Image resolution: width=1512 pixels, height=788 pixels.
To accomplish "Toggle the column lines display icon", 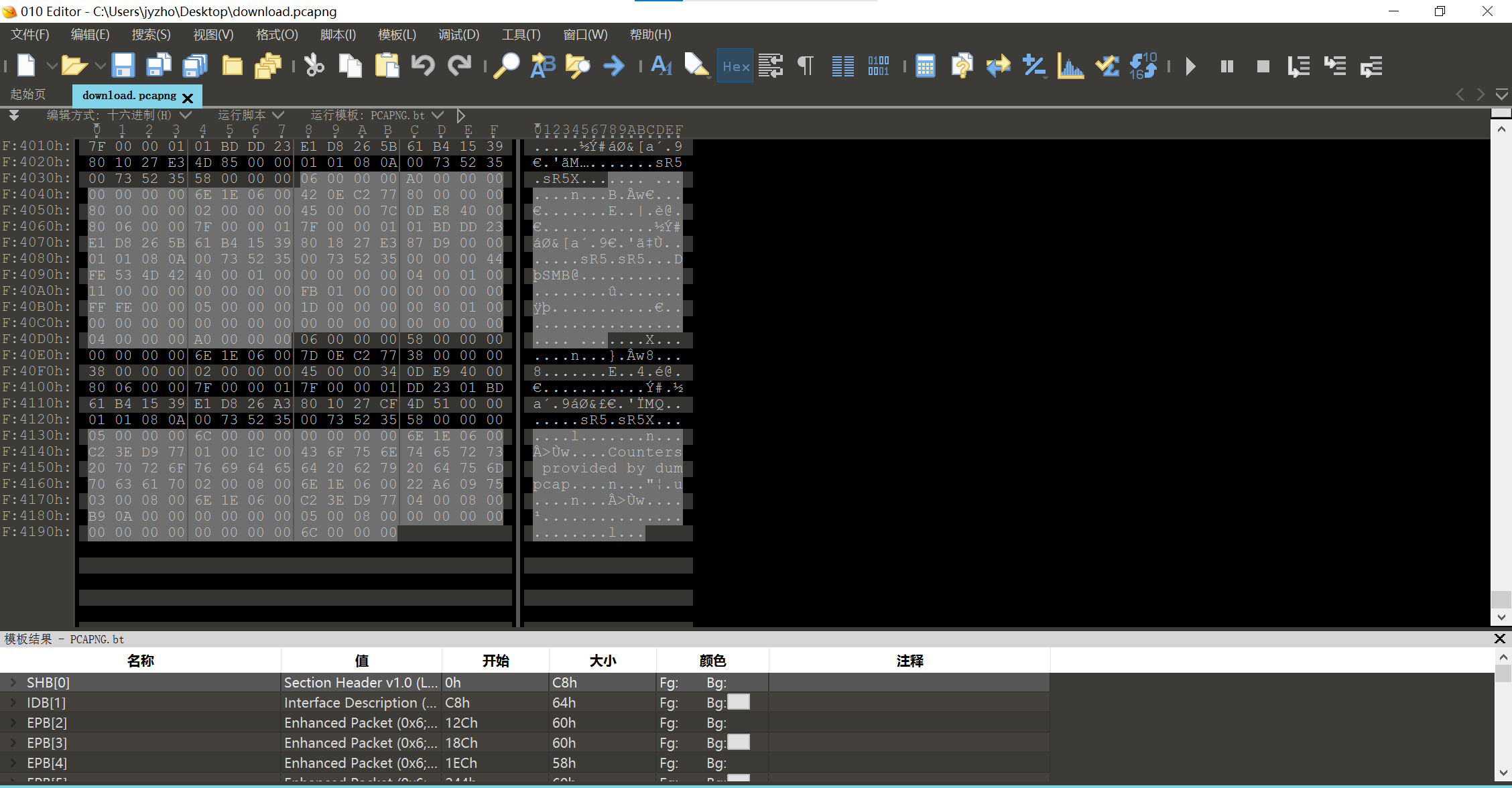I will tap(842, 66).
